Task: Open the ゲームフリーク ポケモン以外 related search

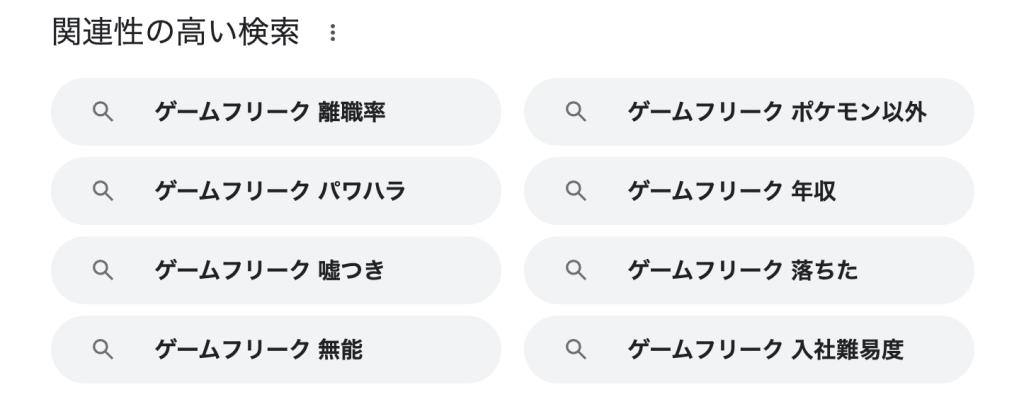Action: [x=776, y=112]
